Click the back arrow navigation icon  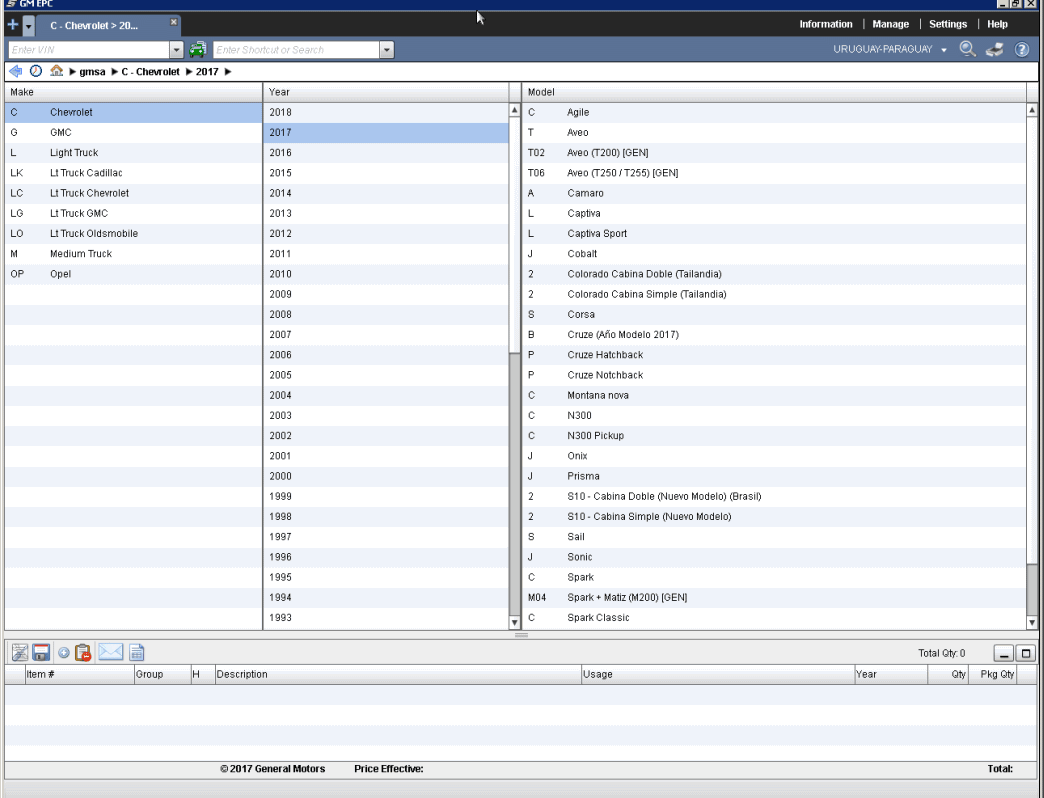(15, 71)
